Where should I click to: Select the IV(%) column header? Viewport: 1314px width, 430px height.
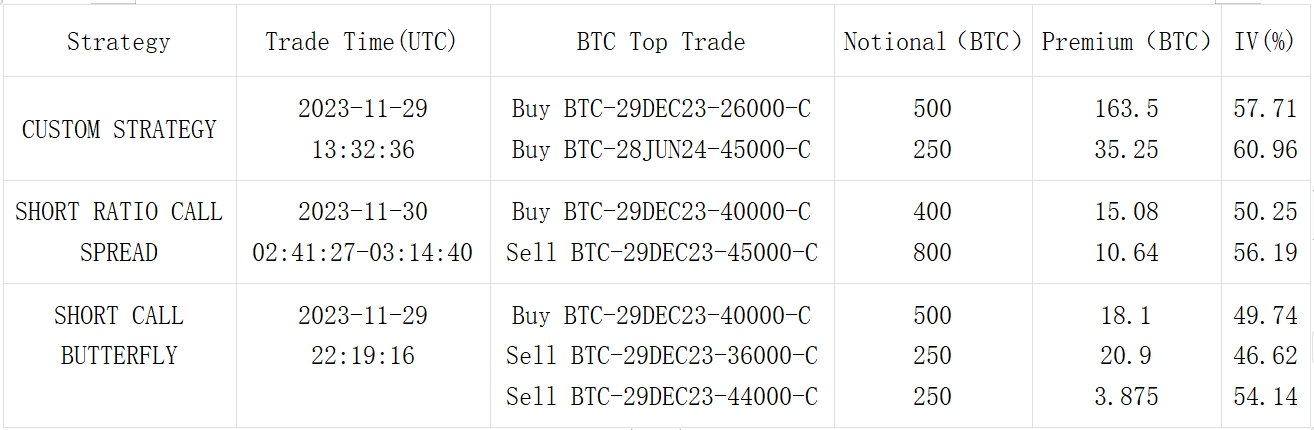(1265, 42)
